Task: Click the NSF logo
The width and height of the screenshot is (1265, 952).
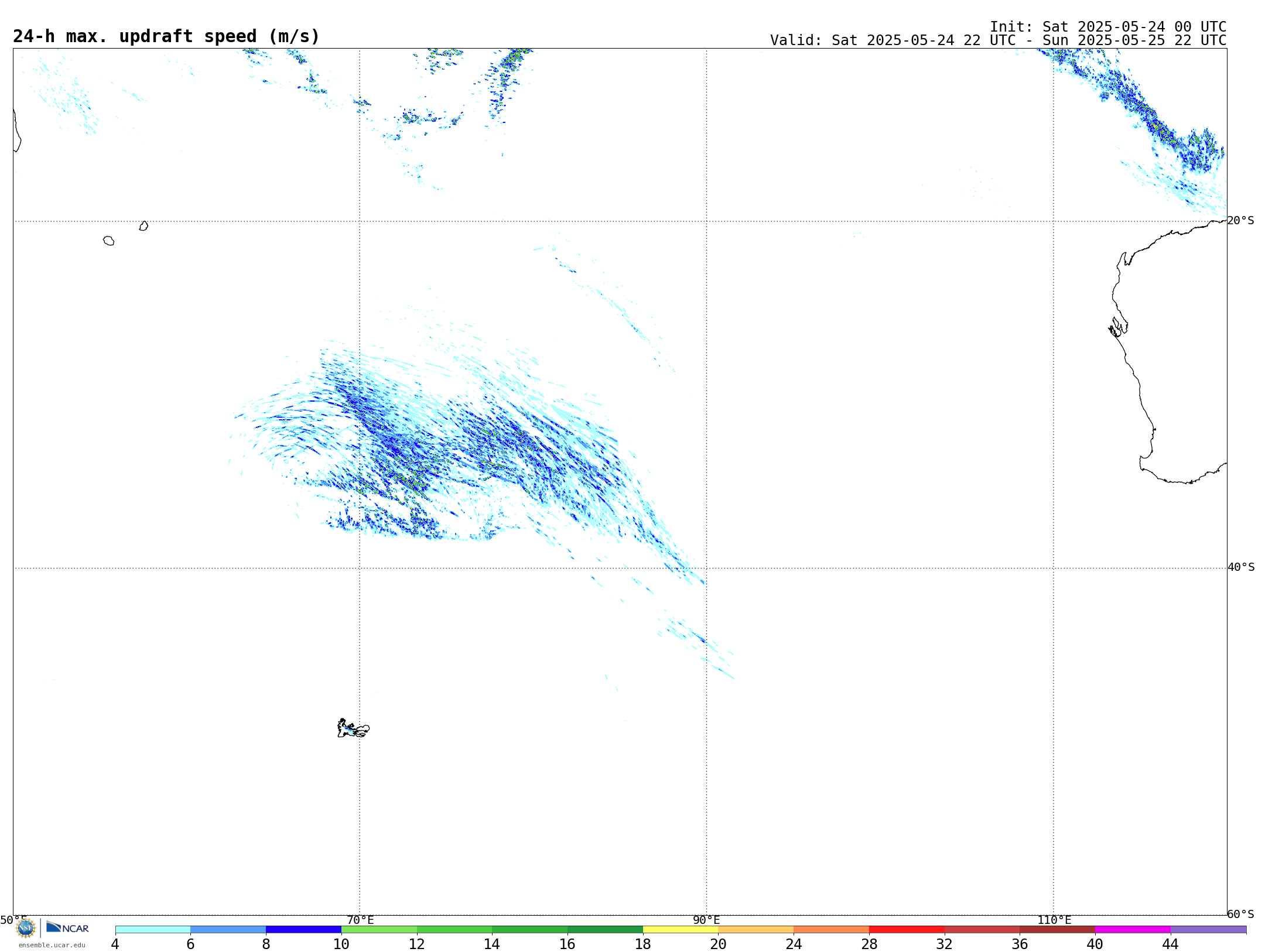Action: (x=26, y=928)
